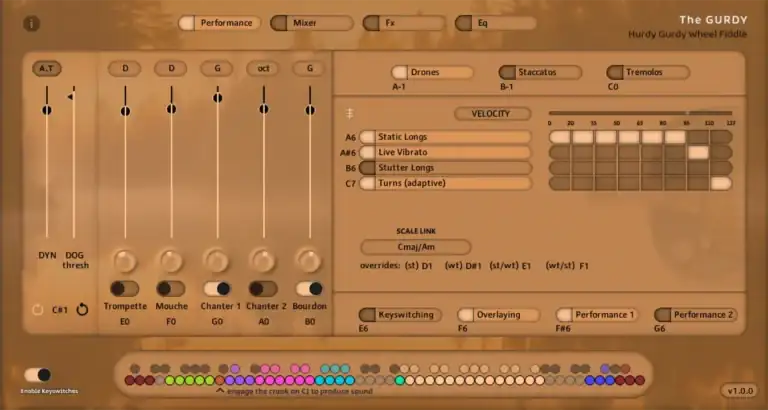Click the tuning fork icon left of VELOCITY

coord(350,114)
